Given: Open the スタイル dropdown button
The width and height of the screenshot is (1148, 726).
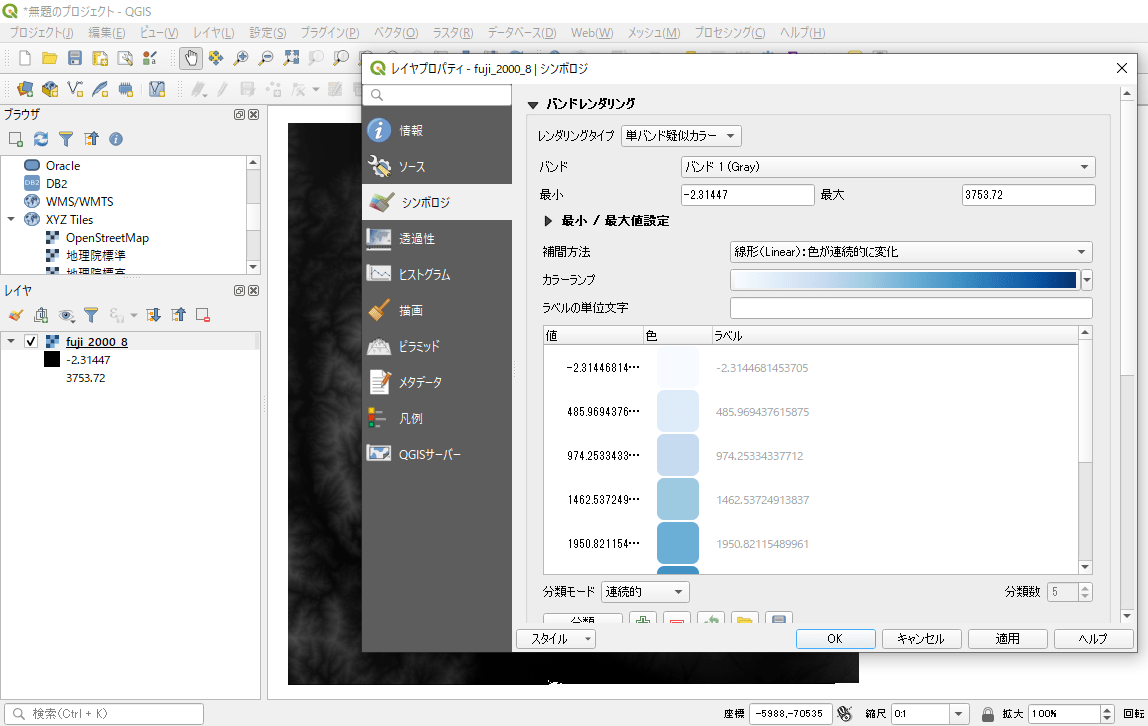Looking at the screenshot, I should (x=556, y=639).
